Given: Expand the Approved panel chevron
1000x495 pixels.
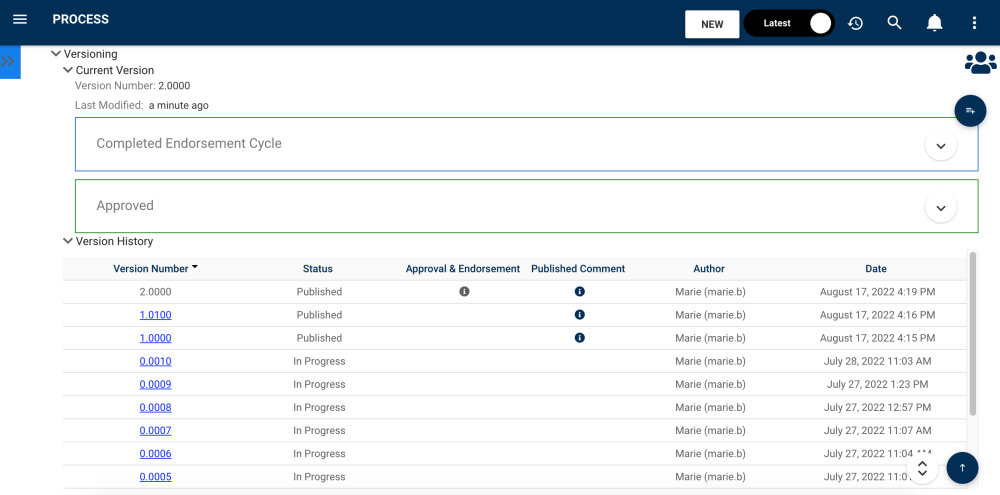Looking at the screenshot, I should (x=940, y=208).
